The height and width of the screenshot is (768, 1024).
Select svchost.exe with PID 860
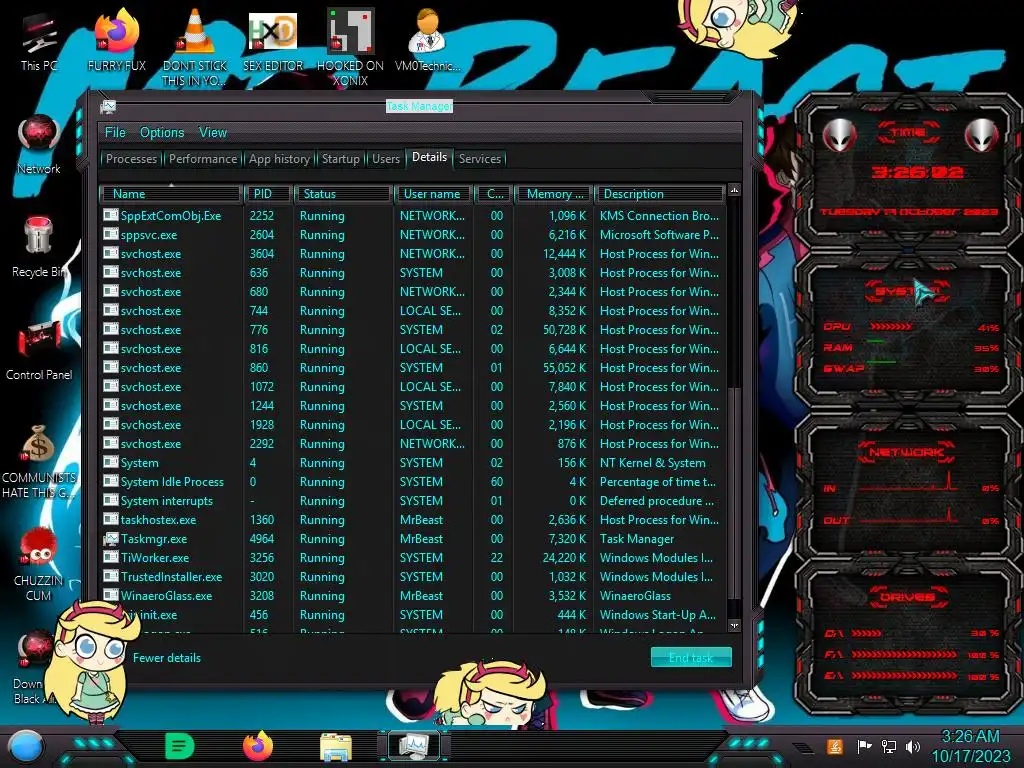coord(413,368)
